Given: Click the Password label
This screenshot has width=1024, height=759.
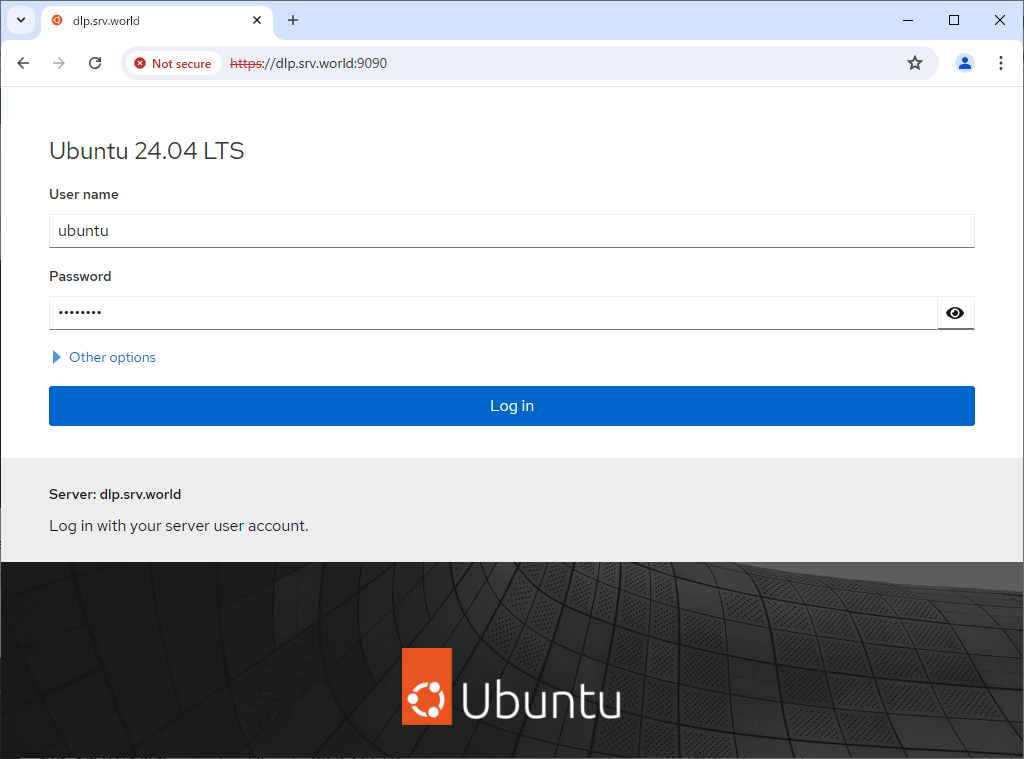Looking at the screenshot, I should point(80,276).
